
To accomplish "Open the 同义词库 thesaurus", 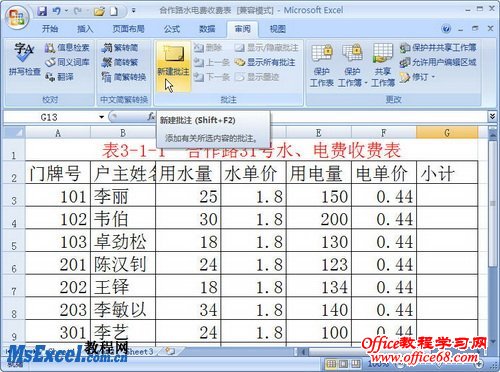I will 67,62.
